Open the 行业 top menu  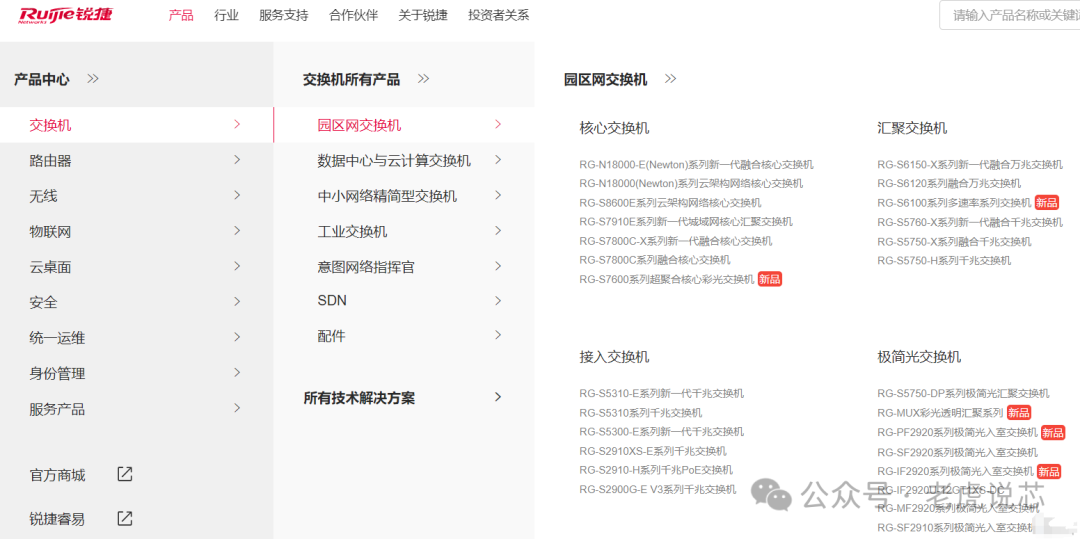pos(227,15)
